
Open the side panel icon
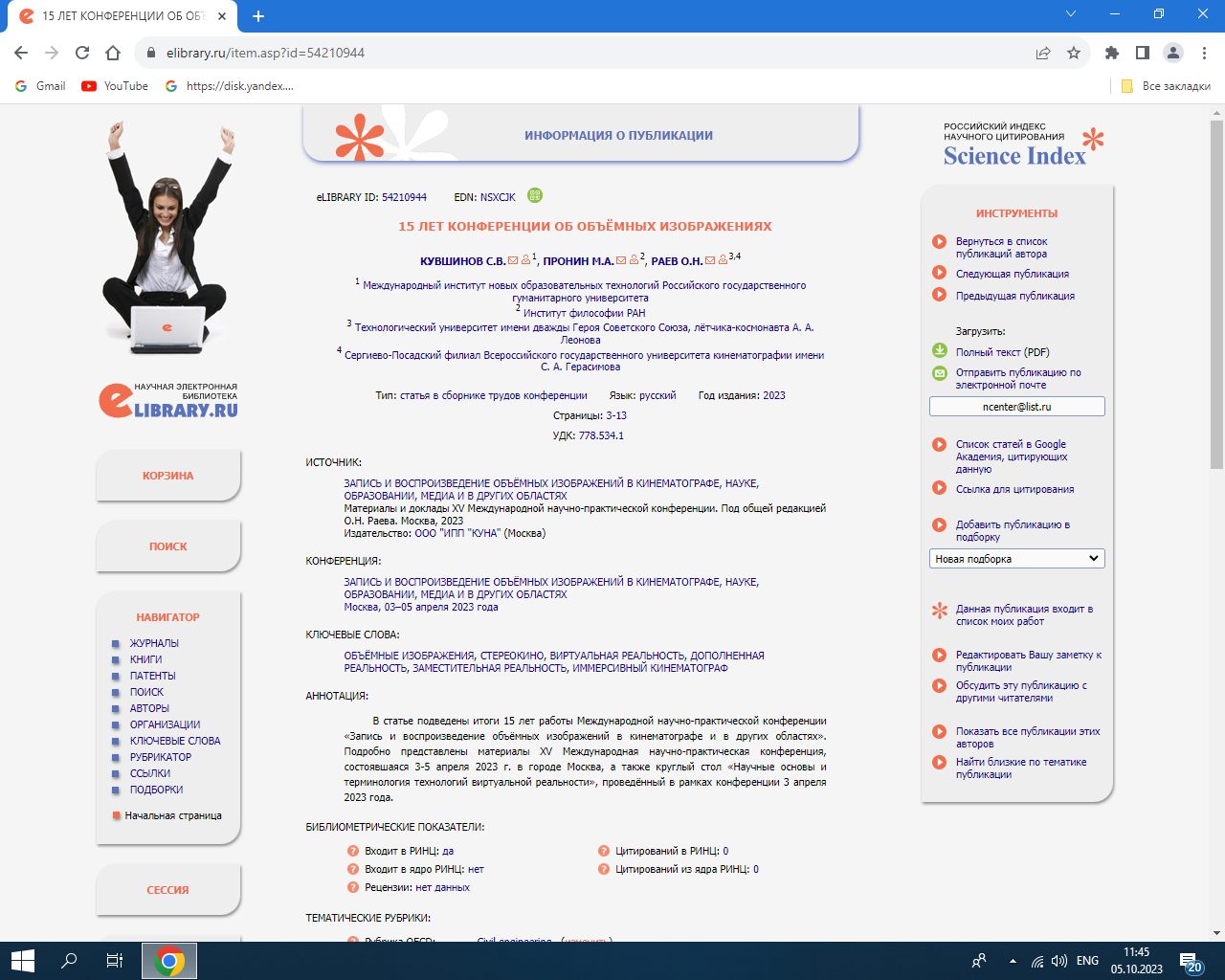pyautogui.click(x=1143, y=53)
